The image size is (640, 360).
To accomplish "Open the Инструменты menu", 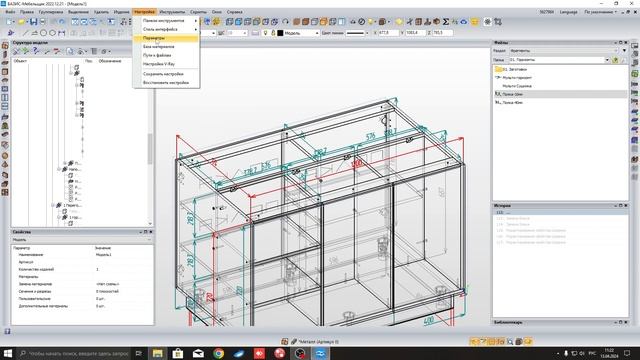I will pyautogui.click(x=172, y=12).
